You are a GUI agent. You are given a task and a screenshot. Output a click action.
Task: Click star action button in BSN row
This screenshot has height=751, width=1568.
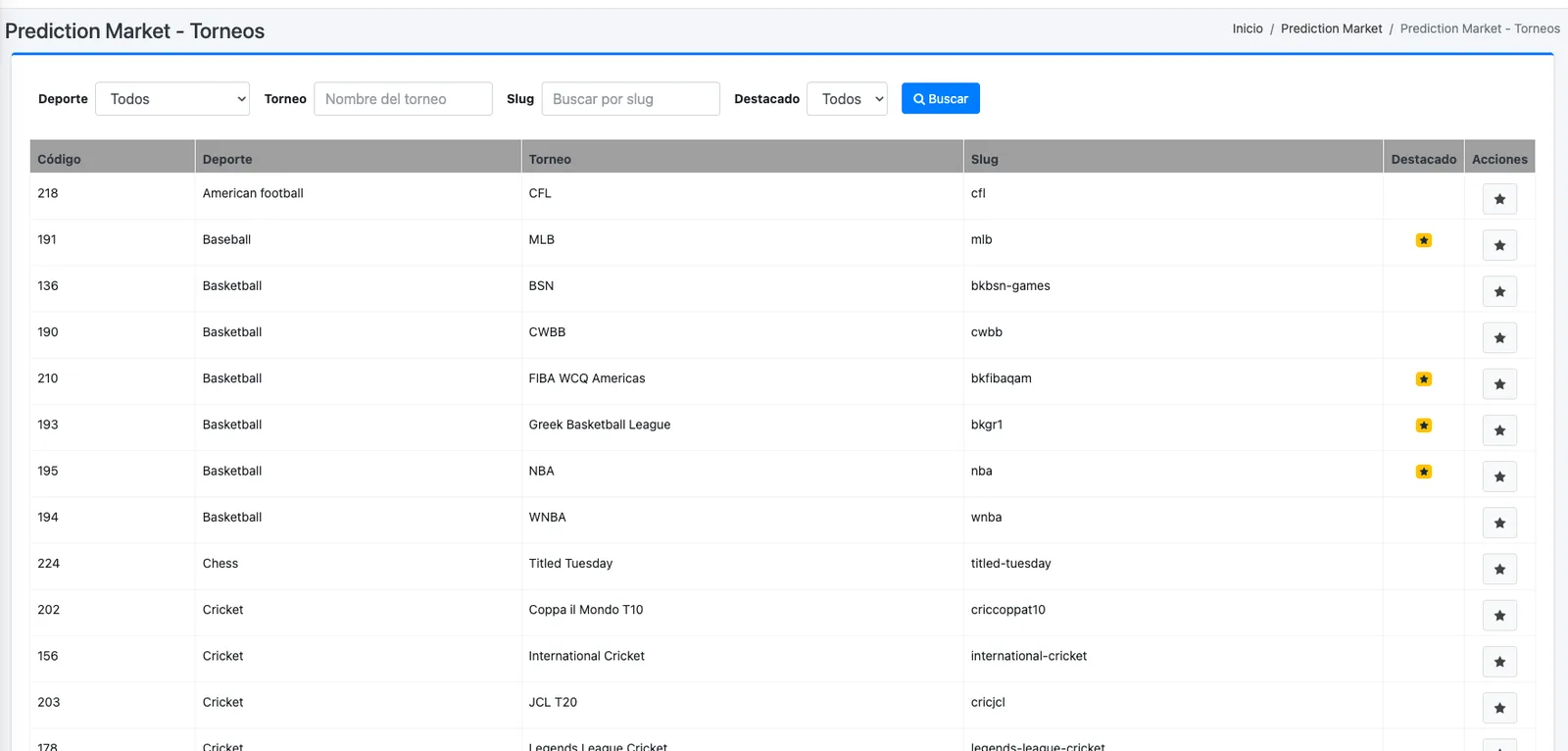[x=1499, y=291]
